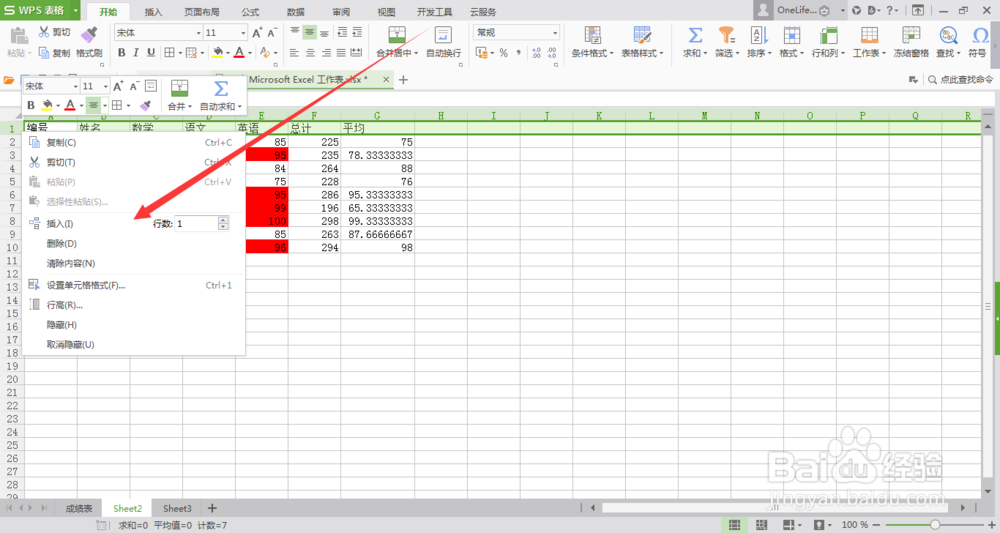
Task: Switch to the Sheet3 tab
Action: 177,509
